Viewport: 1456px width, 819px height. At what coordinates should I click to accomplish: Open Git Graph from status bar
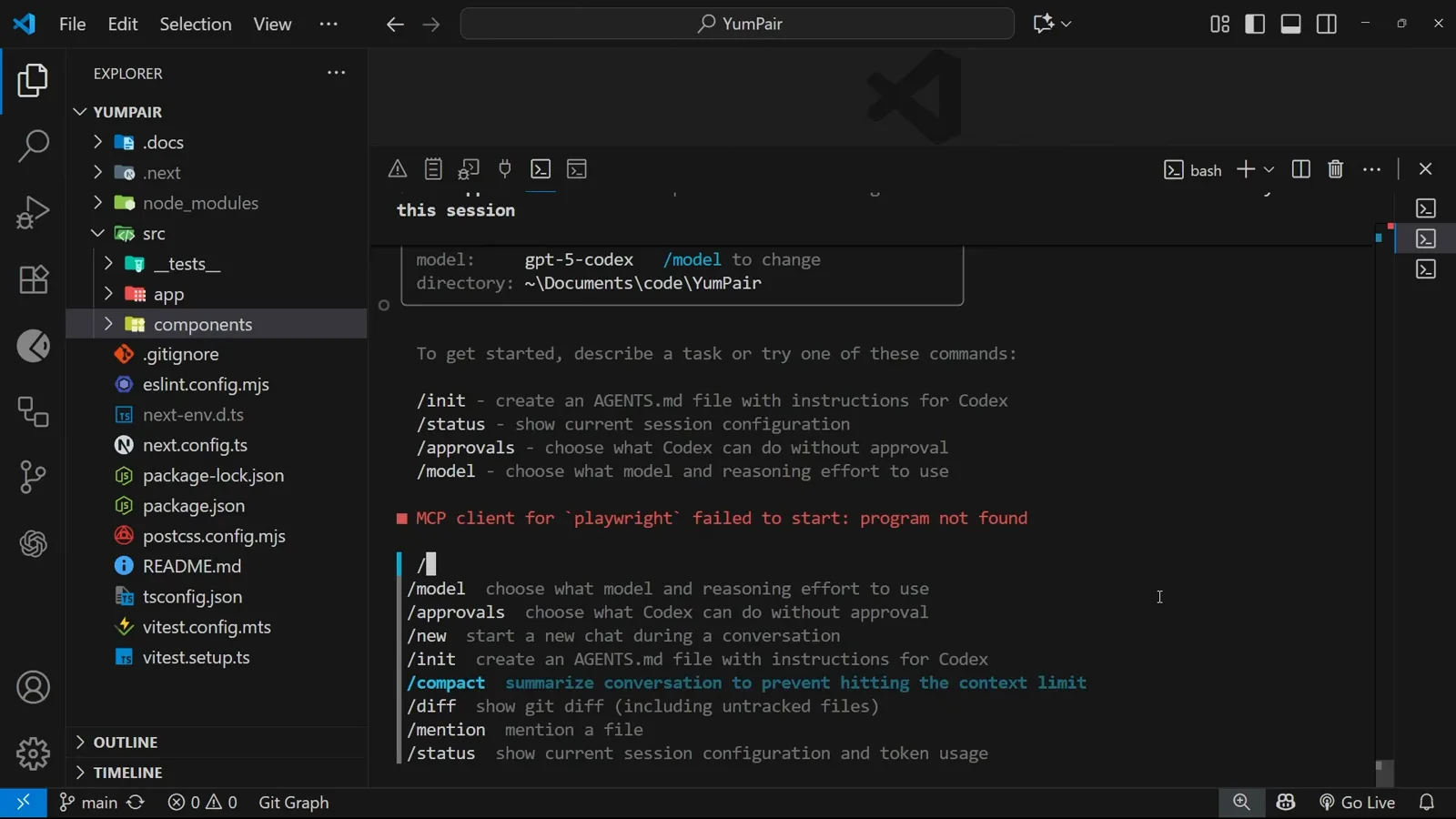(294, 803)
